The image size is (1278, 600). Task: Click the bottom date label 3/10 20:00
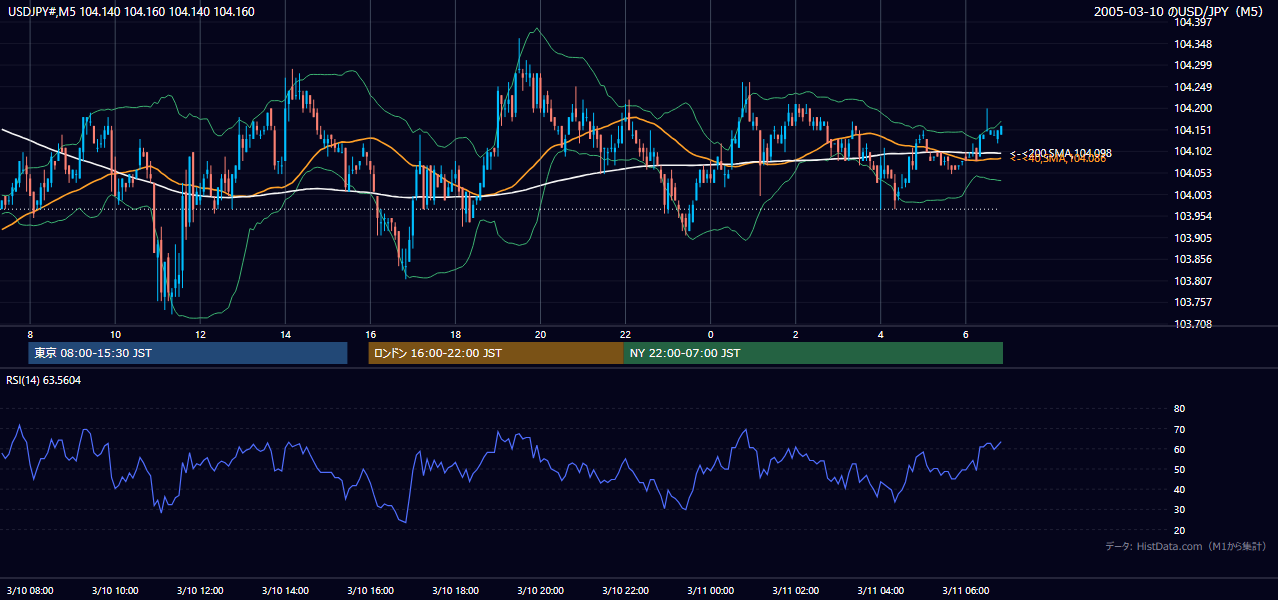pos(540,590)
